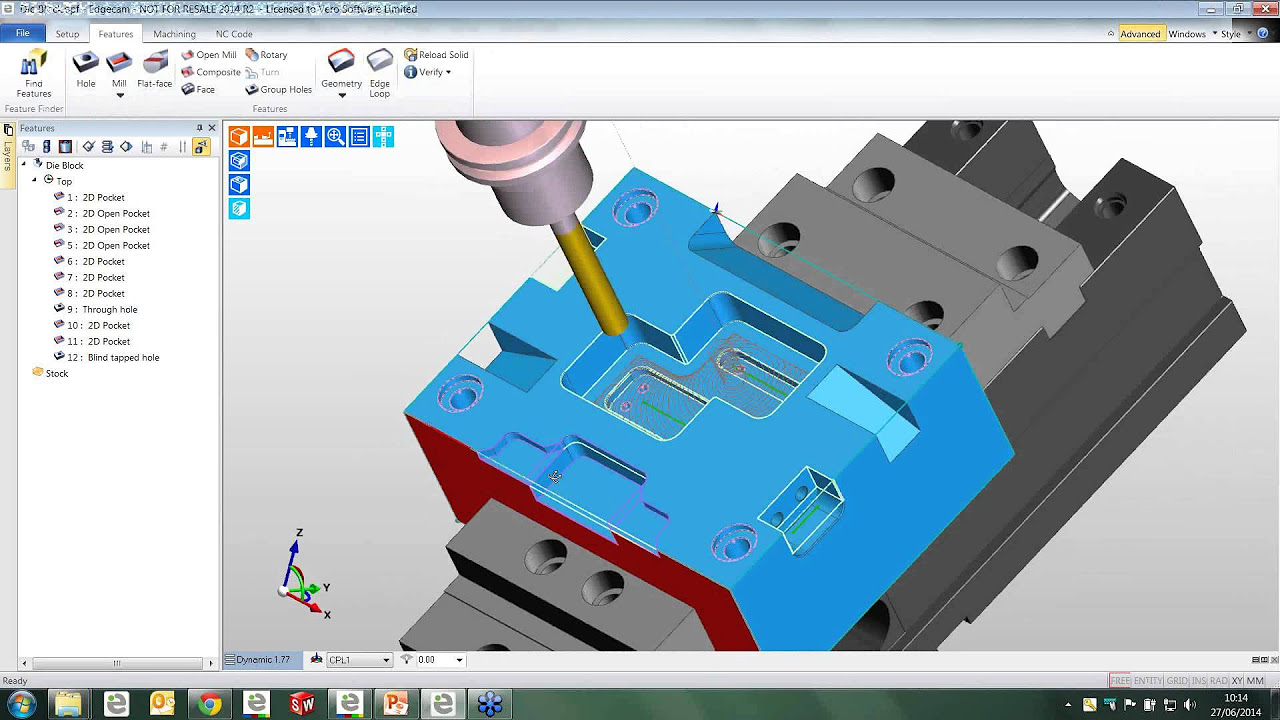Click the Windows Start button
The image size is (1280, 720).
tap(21, 704)
